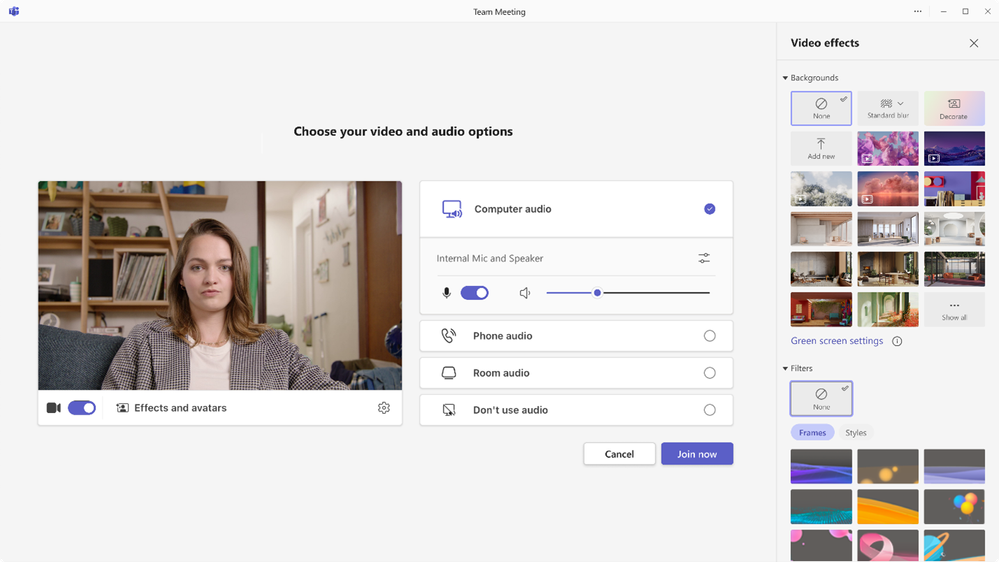The image size is (999, 562).
Task: Click the microphone icon
Action: (447, 293)
